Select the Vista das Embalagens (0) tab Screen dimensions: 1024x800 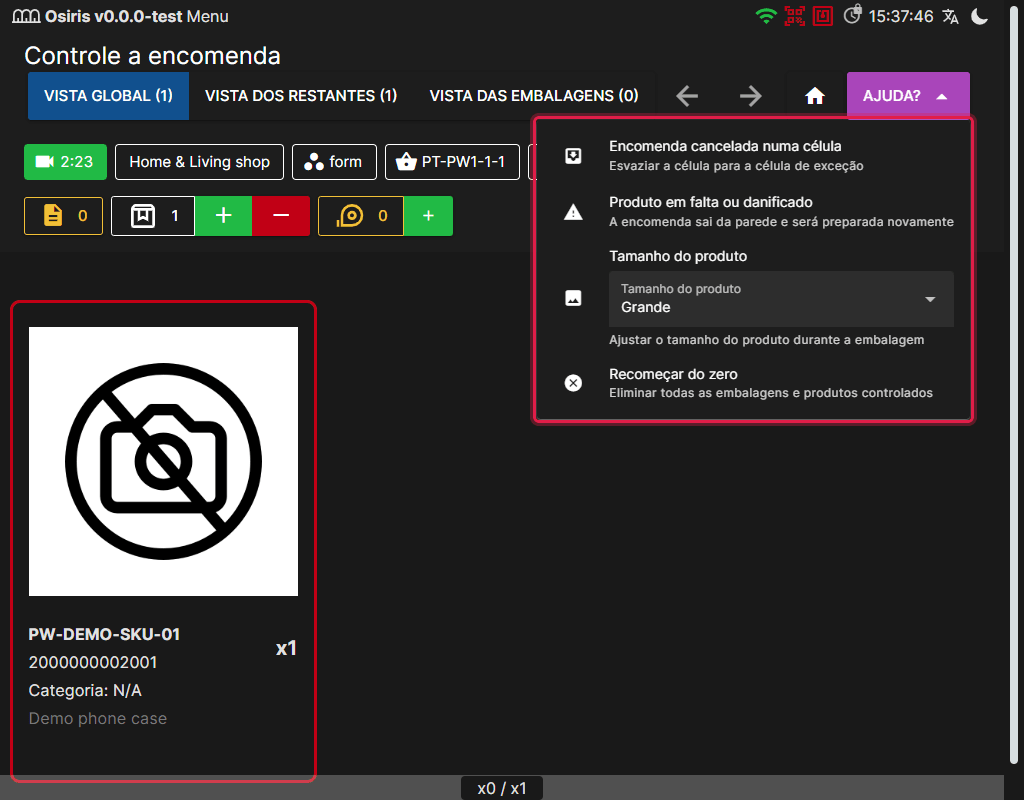534,96
